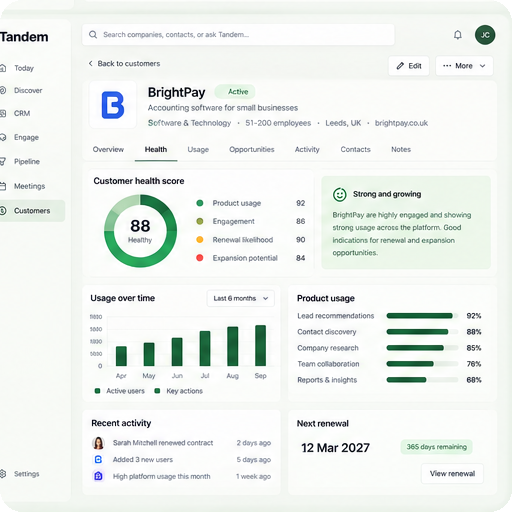Screen dimensions: 512x512
Task: Click the Active status badge
Action: [x=235, y=92]
